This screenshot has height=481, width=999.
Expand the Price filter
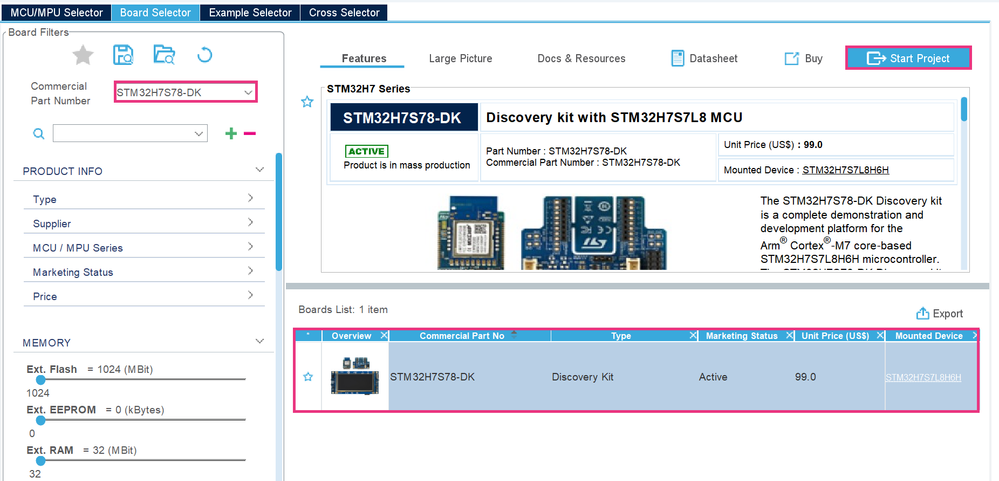click(251, 294)
